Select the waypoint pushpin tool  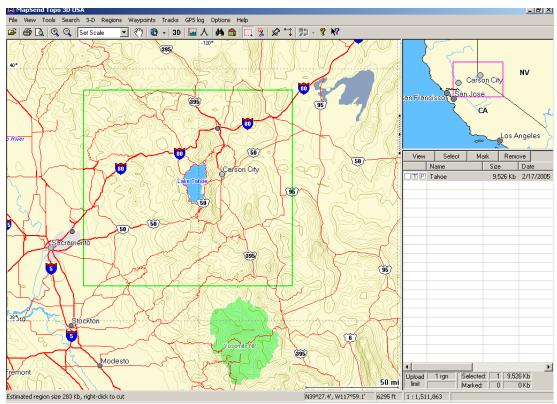(x=275, y=32)
